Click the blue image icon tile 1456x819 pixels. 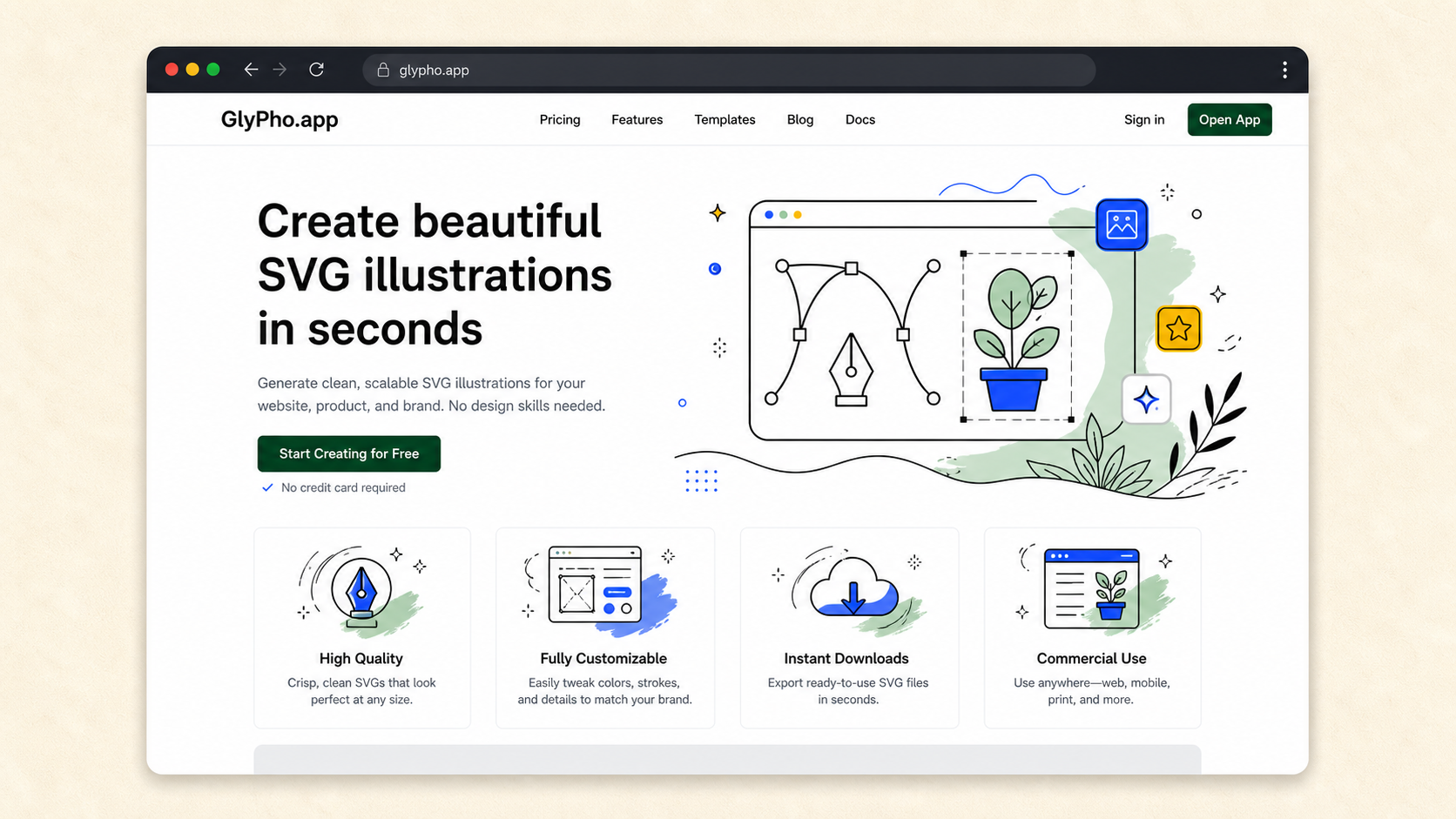1122,225
